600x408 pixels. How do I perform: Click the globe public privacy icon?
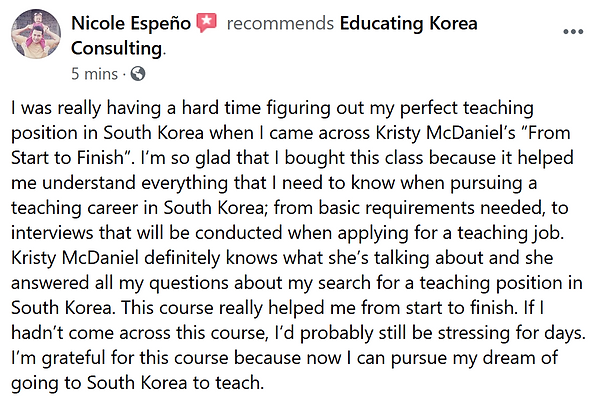coord(138,73)
